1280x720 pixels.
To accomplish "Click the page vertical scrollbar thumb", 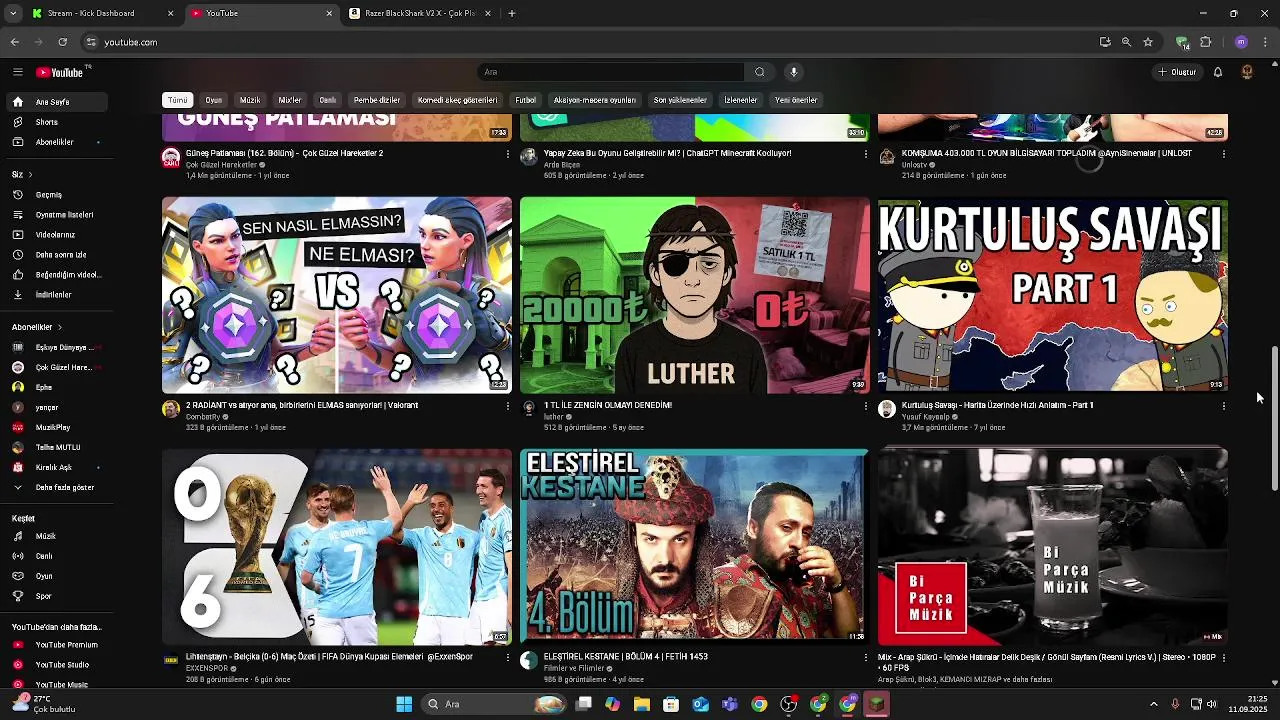I will coord(1274,418).
